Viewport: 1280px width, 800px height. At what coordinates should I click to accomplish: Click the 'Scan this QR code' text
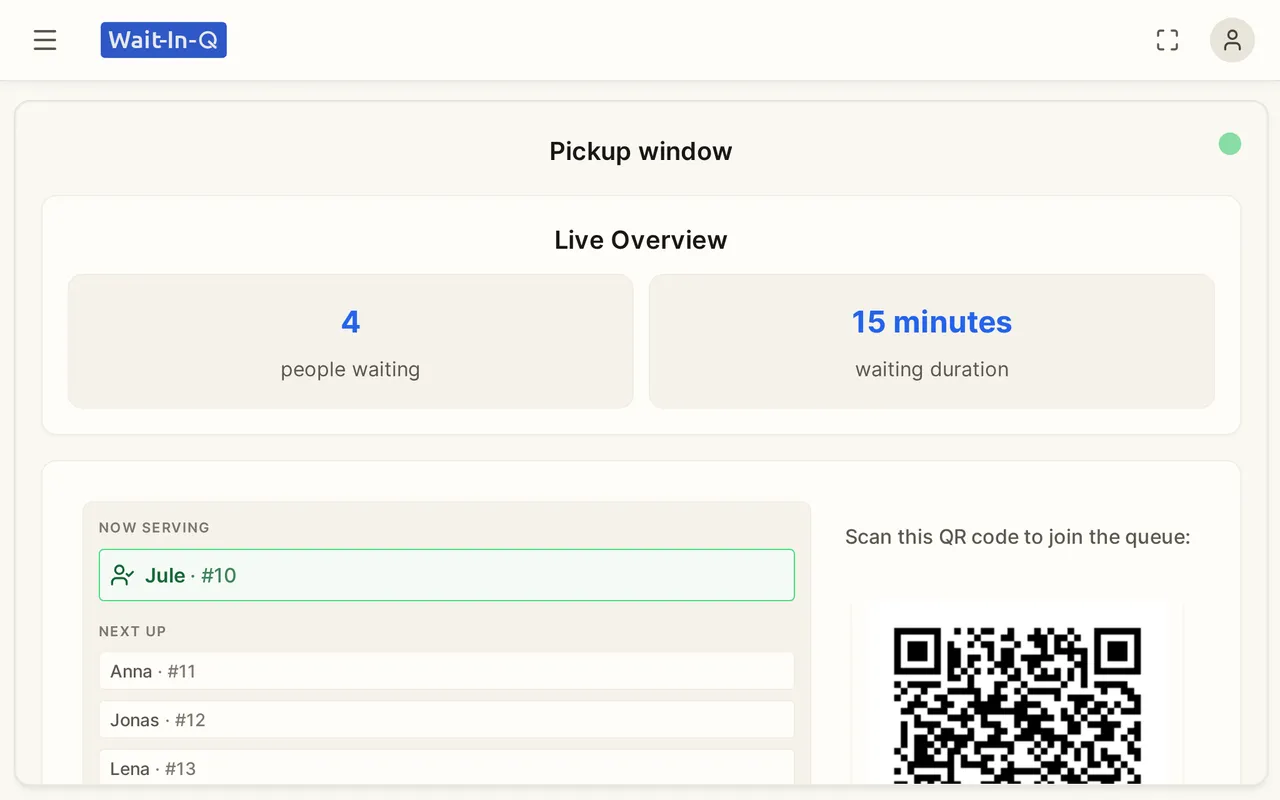[x=1018, y=537]
